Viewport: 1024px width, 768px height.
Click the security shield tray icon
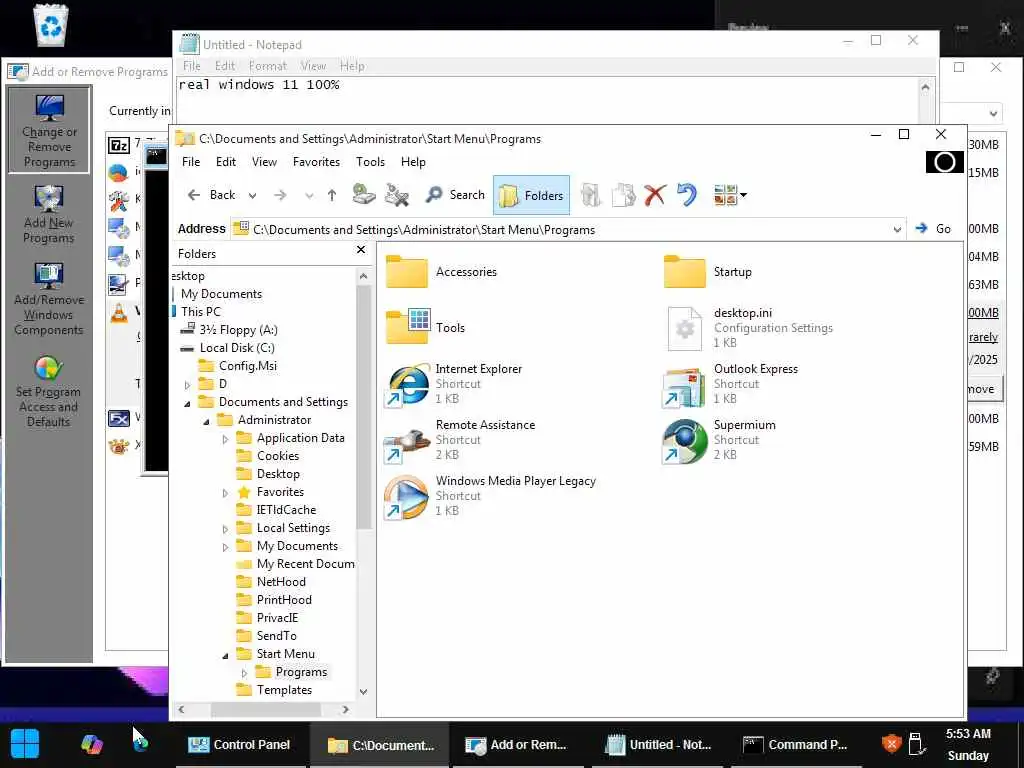(891, 744)
